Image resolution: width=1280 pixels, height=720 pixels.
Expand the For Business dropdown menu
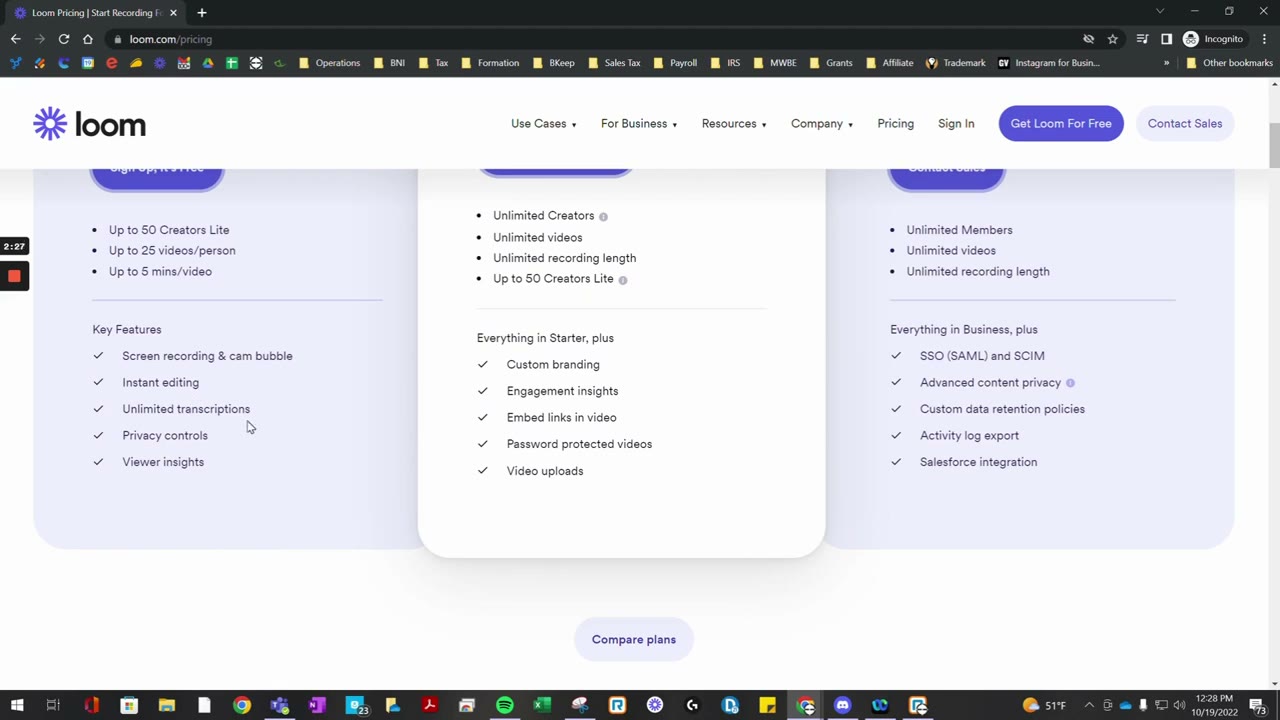pyautogui.click(x=639, y=124)
